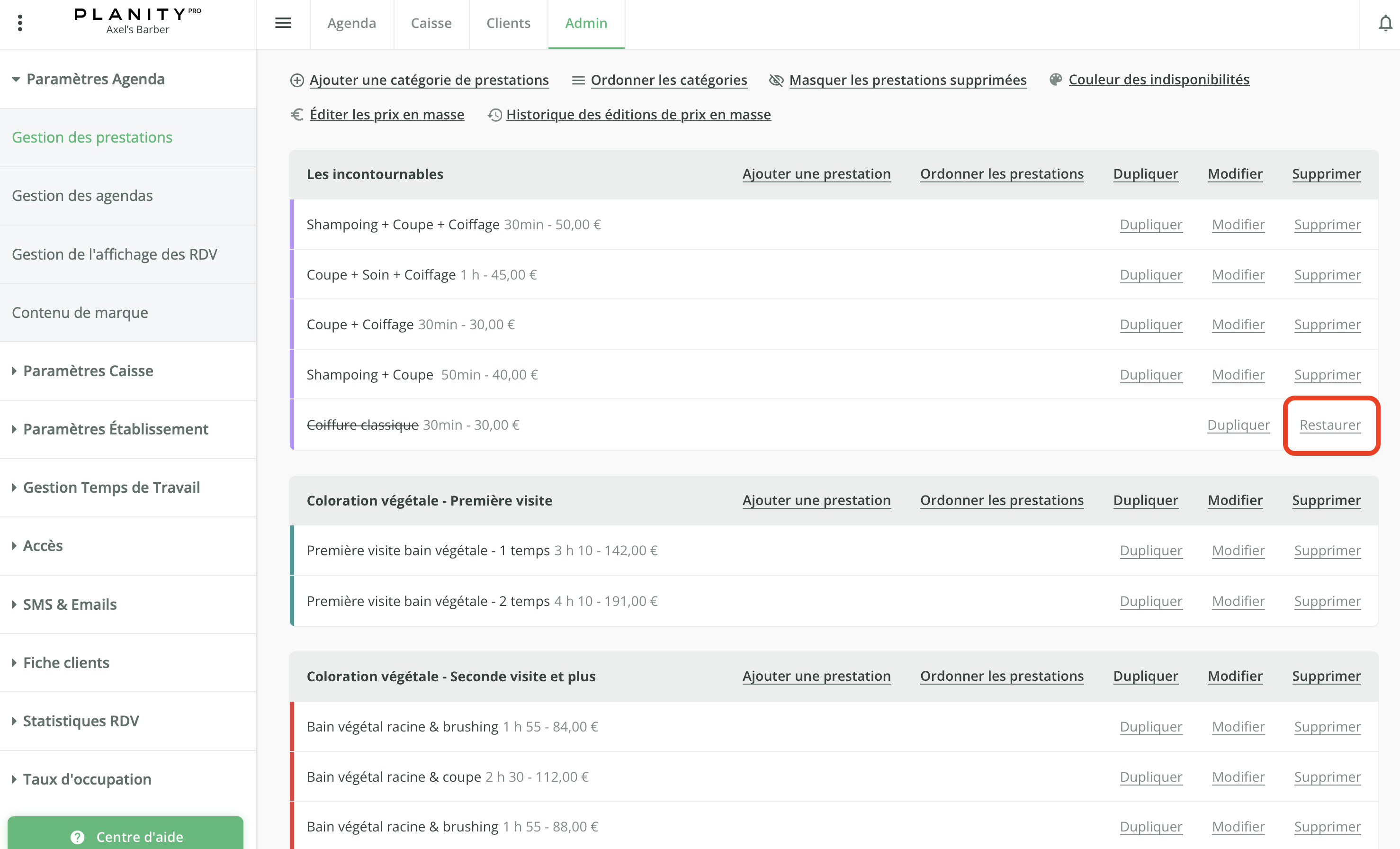Click the plus-circle add category icon

(x=296, y=80)
